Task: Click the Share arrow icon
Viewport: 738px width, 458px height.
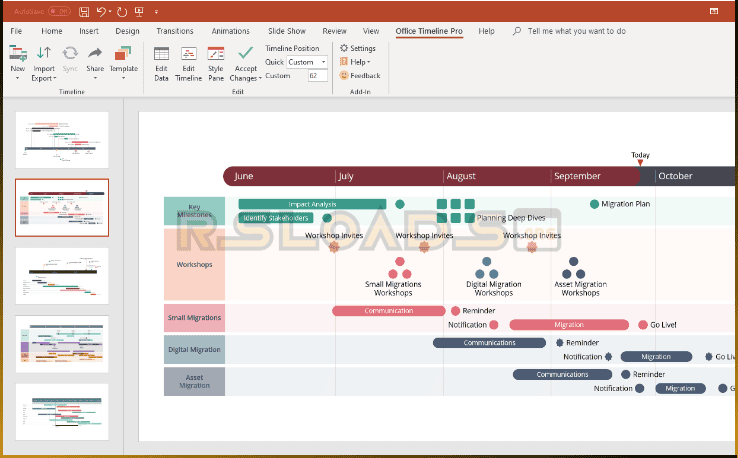Action: 95,53
